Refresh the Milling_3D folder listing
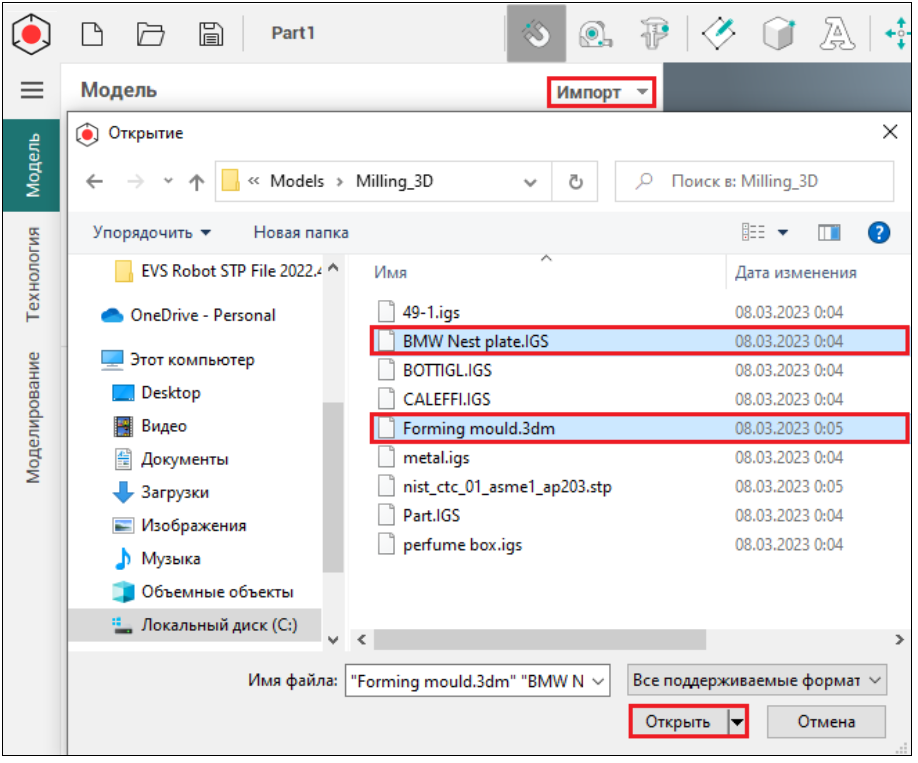This screenshot has width=918, height=763. point(575,181)
